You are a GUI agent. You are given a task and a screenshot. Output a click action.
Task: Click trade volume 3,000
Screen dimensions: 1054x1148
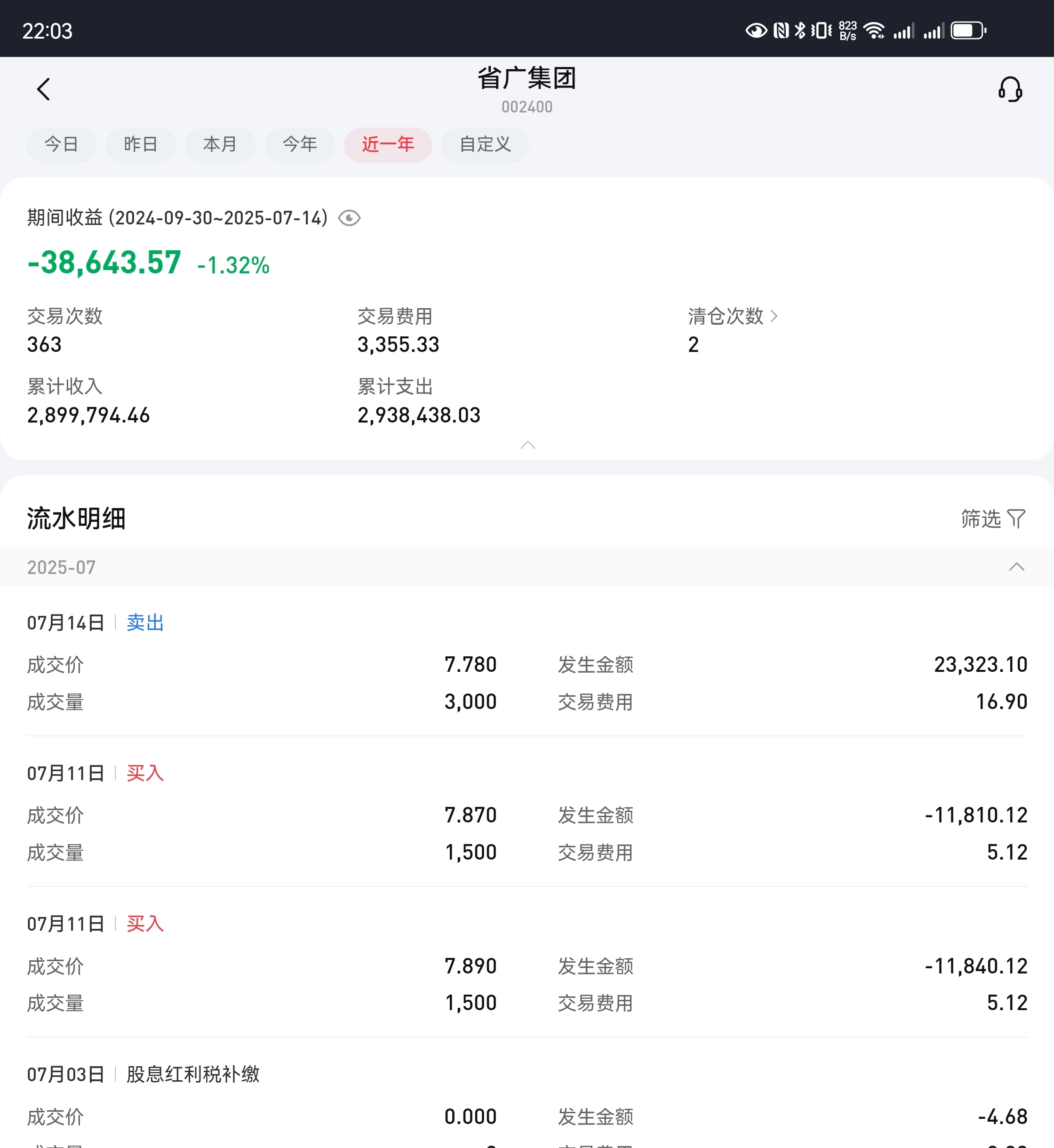pos(471,702)
